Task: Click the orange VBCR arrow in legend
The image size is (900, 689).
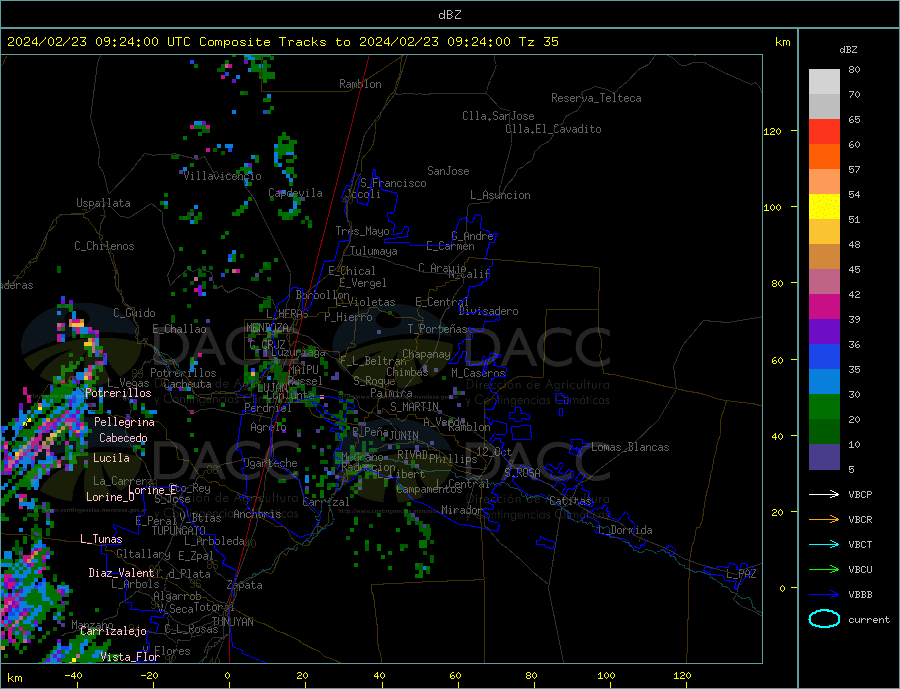Action: pyautogui.click(x=824, y=520)
